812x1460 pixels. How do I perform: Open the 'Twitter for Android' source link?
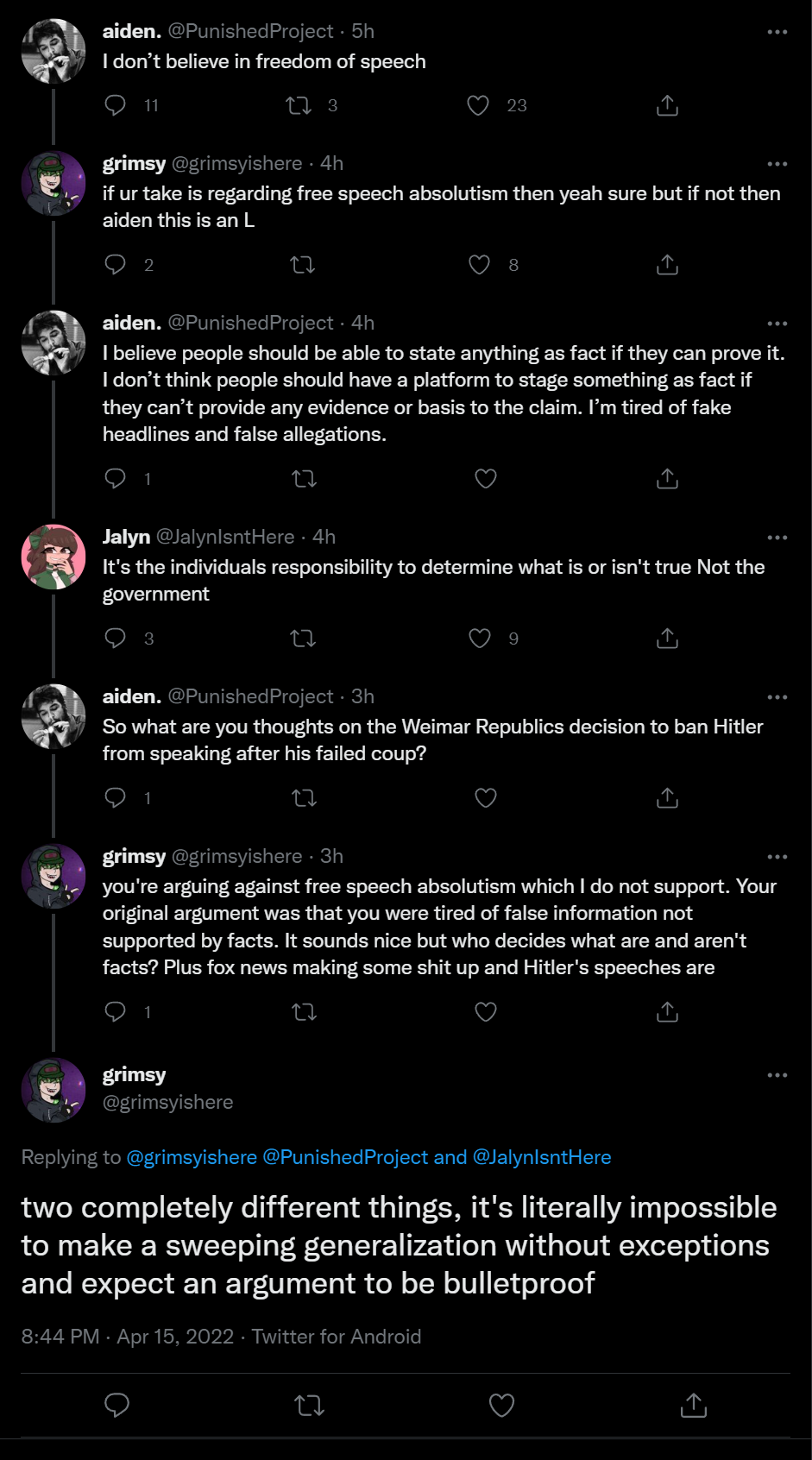tap(337, 1337)
